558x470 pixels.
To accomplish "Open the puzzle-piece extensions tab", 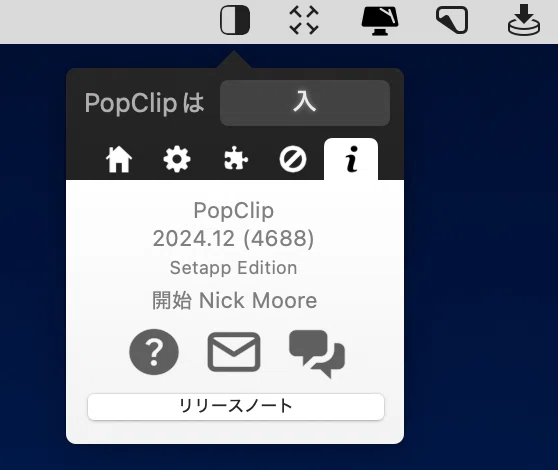I will coord(235,159).
